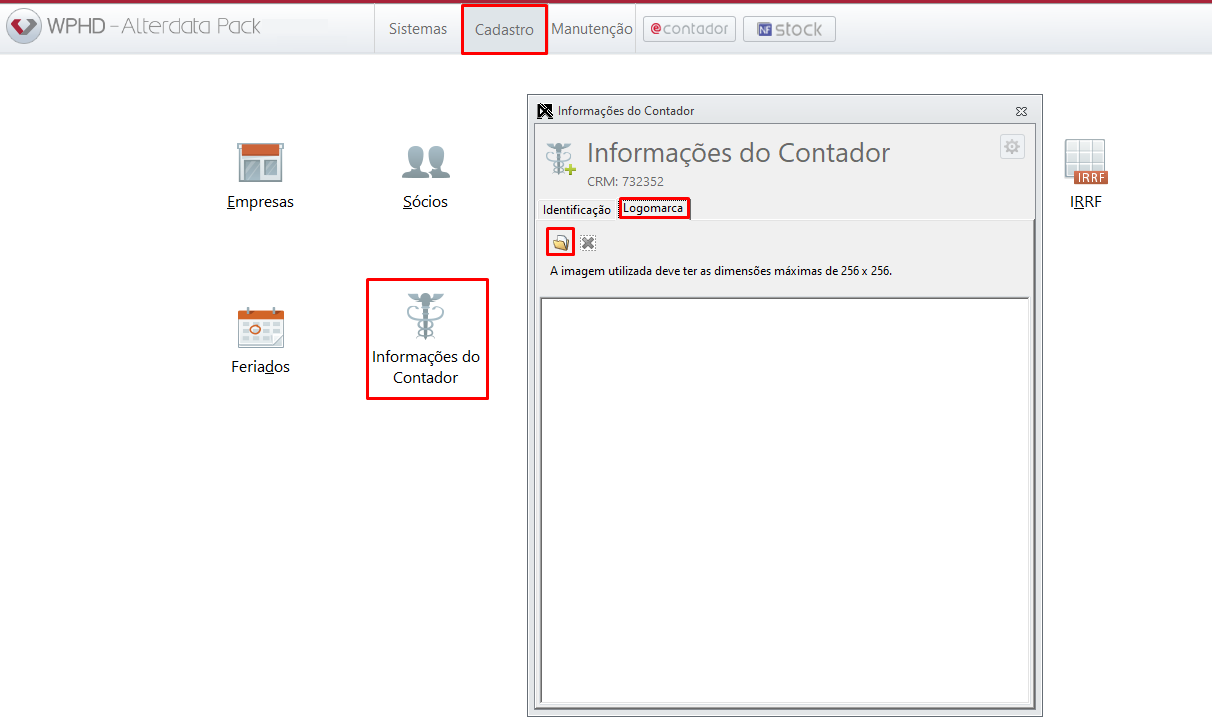Click the empty logo image preview area
Image resolution: width=1212 pixels, height=727 pixels.
[785, 500]
